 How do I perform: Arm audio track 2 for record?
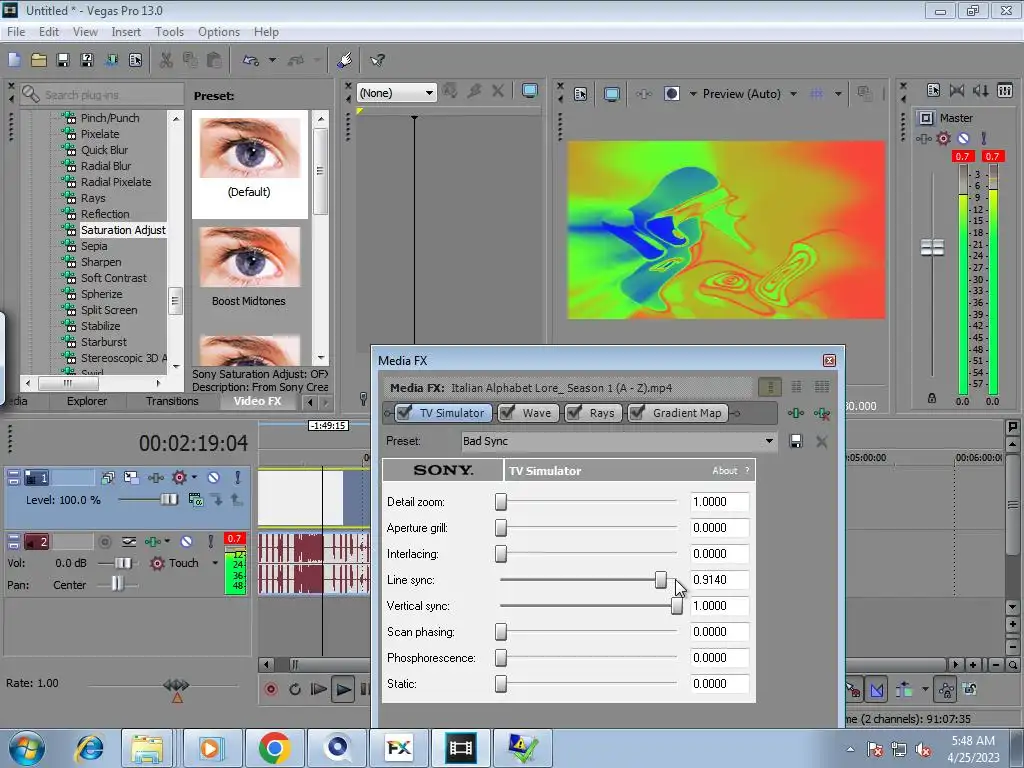click(x=104, y=541)
